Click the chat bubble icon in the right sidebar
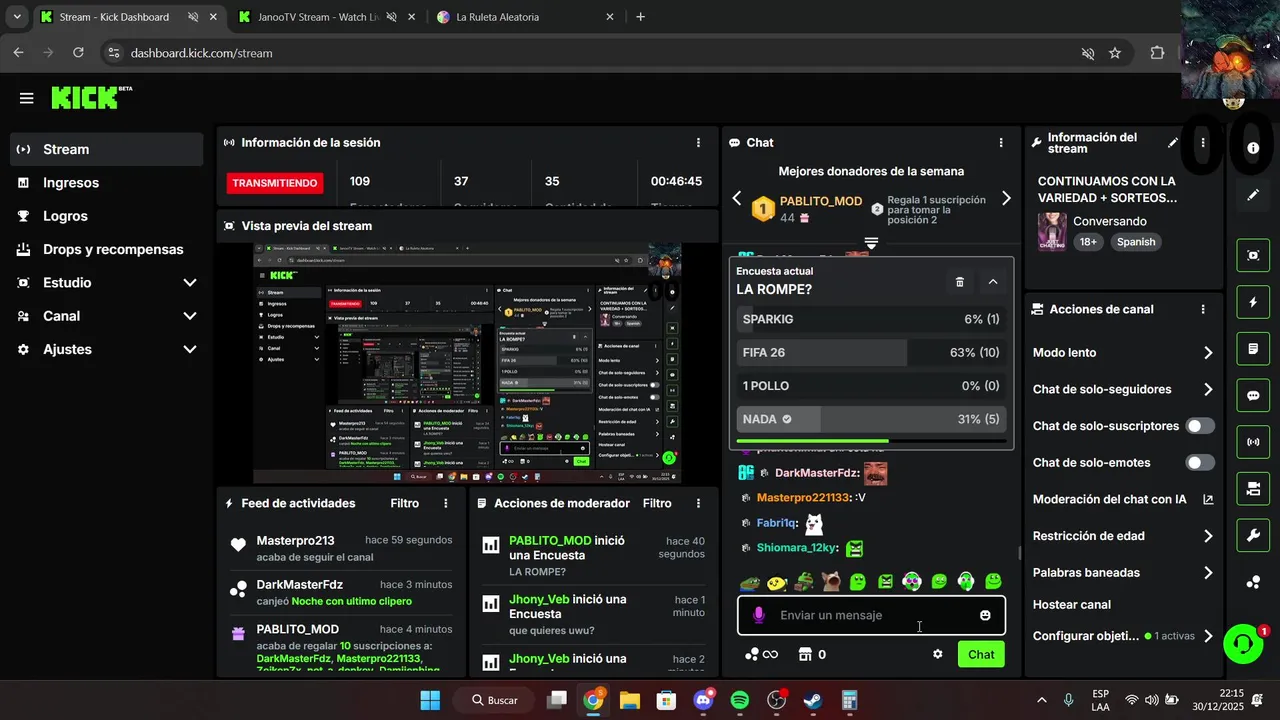Viewport: 1280px width, 720px height. (1253, 395)
